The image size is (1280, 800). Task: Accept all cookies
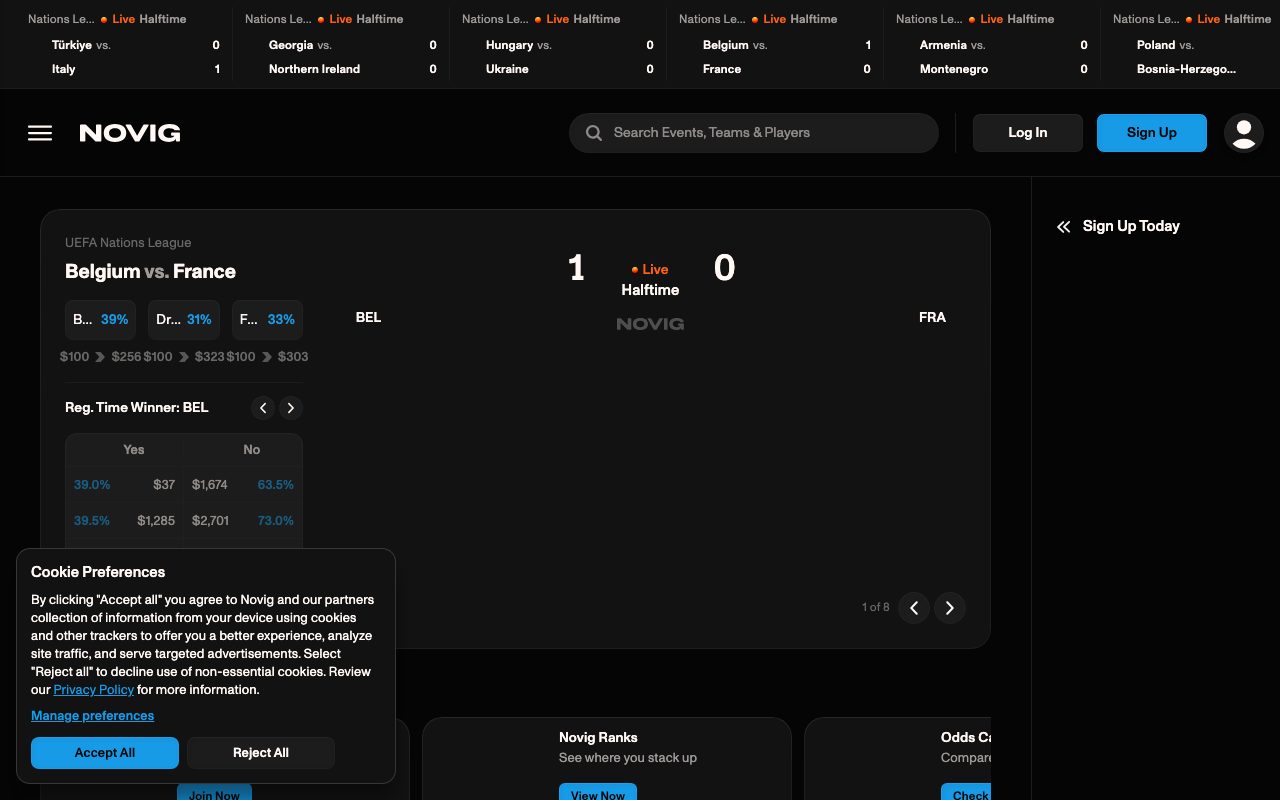point(105,753)
